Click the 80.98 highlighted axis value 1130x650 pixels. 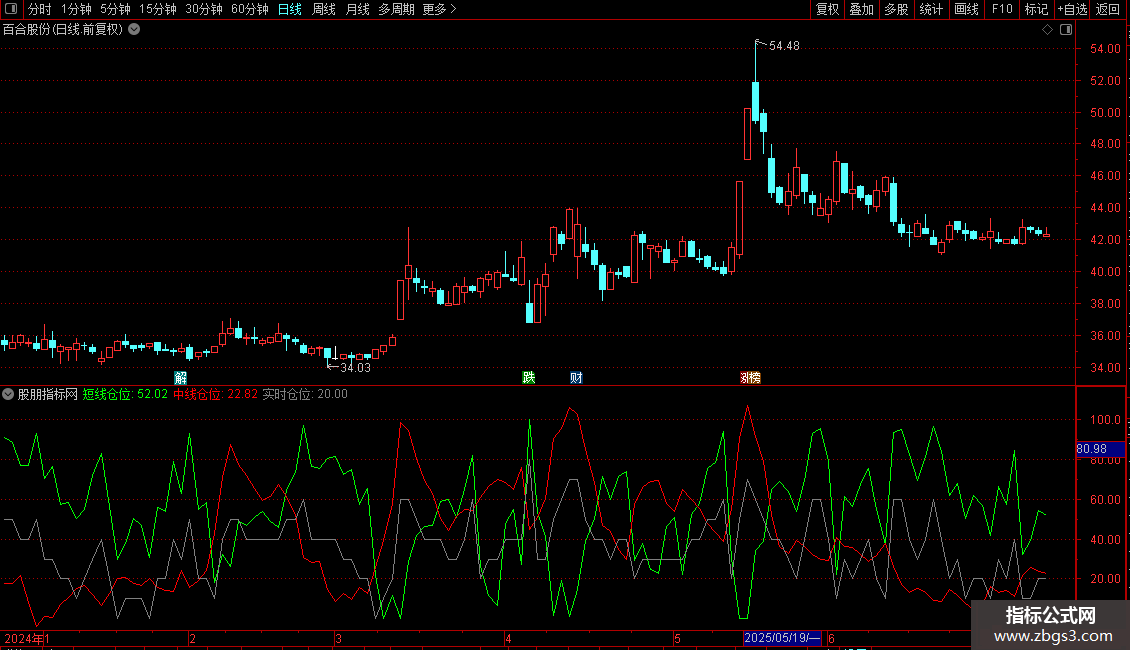[1100, 449]
